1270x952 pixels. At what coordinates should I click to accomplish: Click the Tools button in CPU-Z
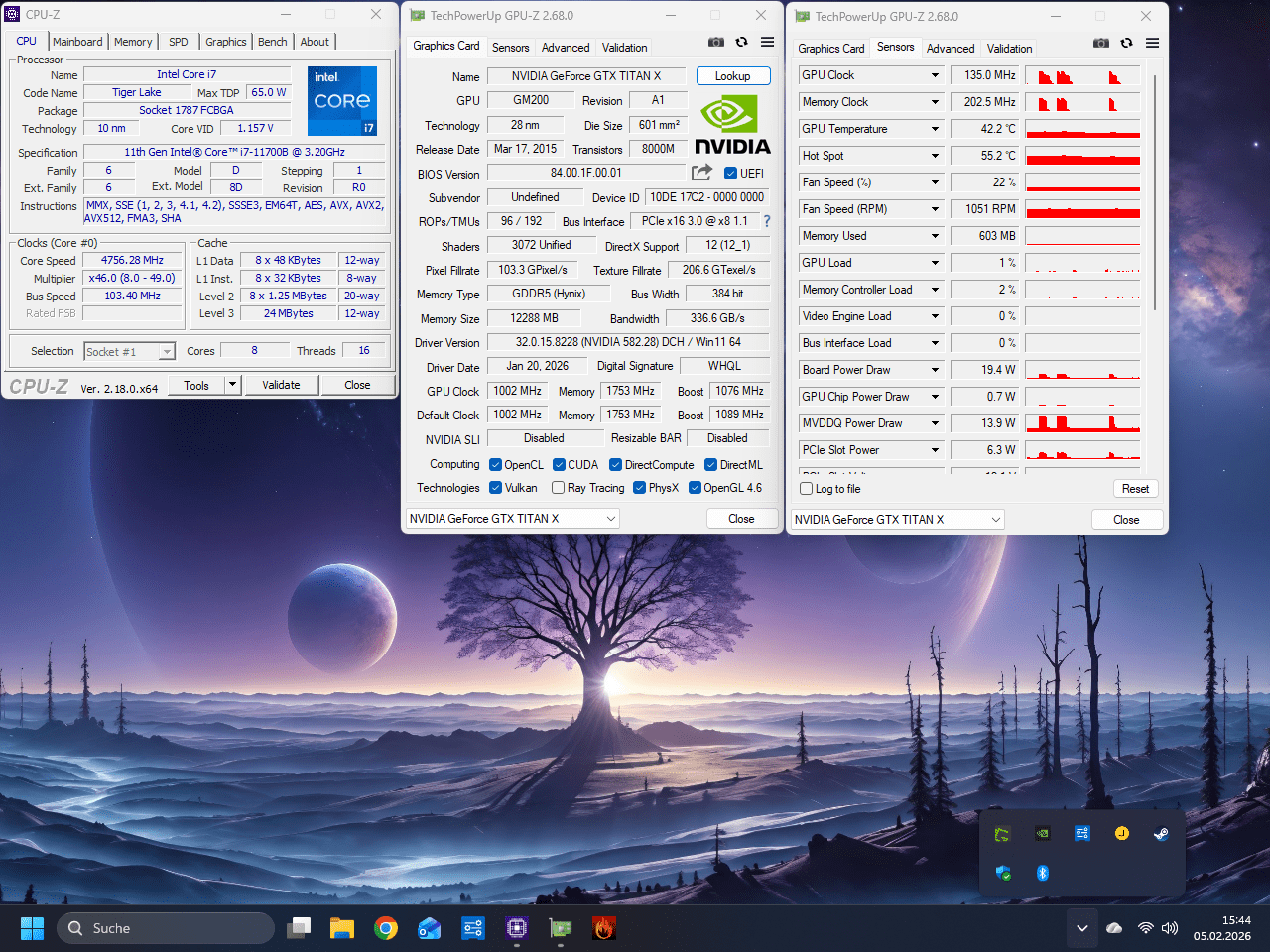196,385
